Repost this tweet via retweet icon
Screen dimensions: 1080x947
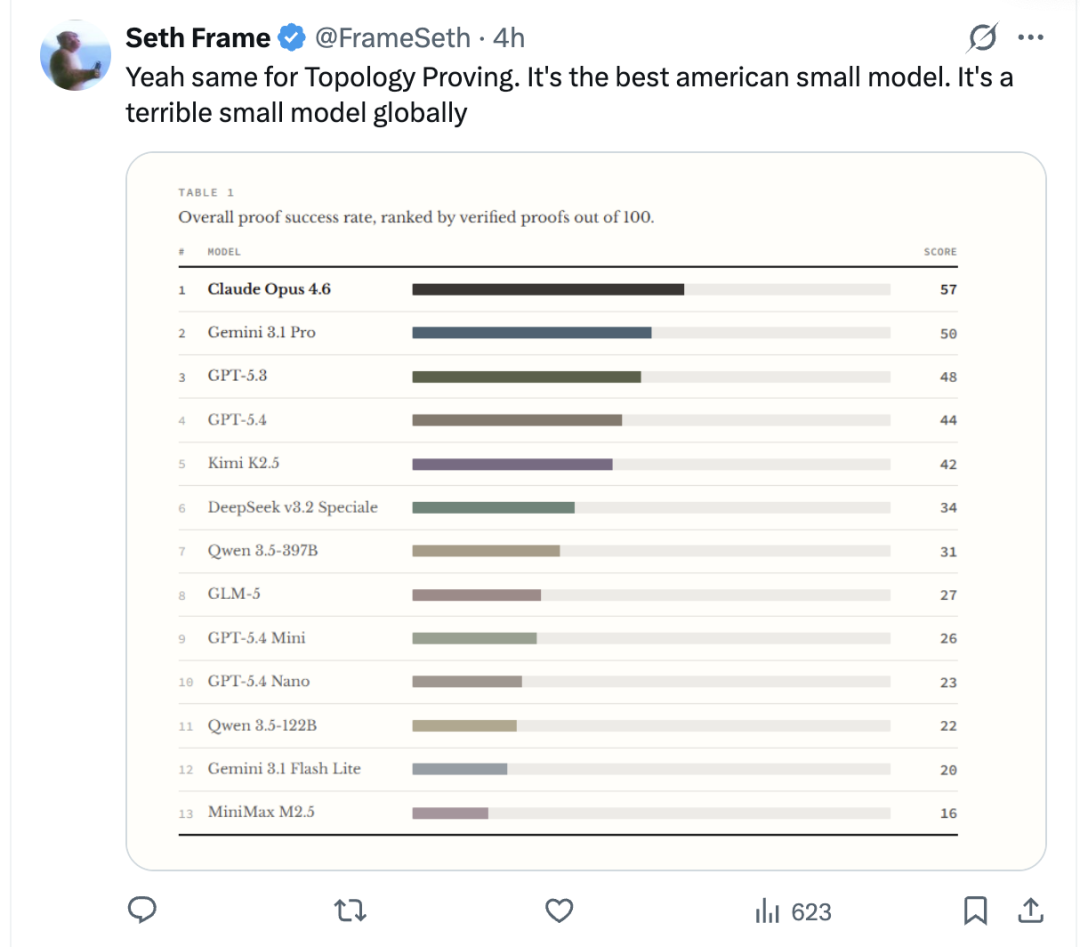click(350, 909)
